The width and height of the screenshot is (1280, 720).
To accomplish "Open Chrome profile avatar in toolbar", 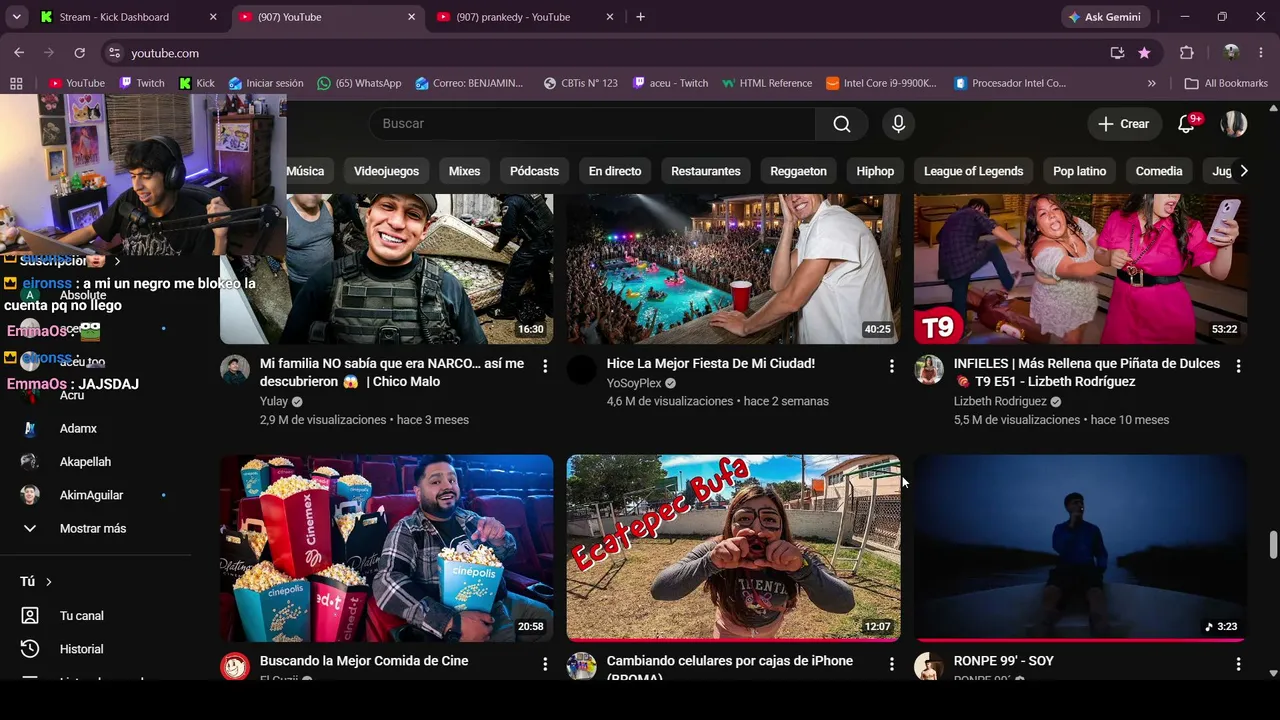I will [x=1231, y=53].
